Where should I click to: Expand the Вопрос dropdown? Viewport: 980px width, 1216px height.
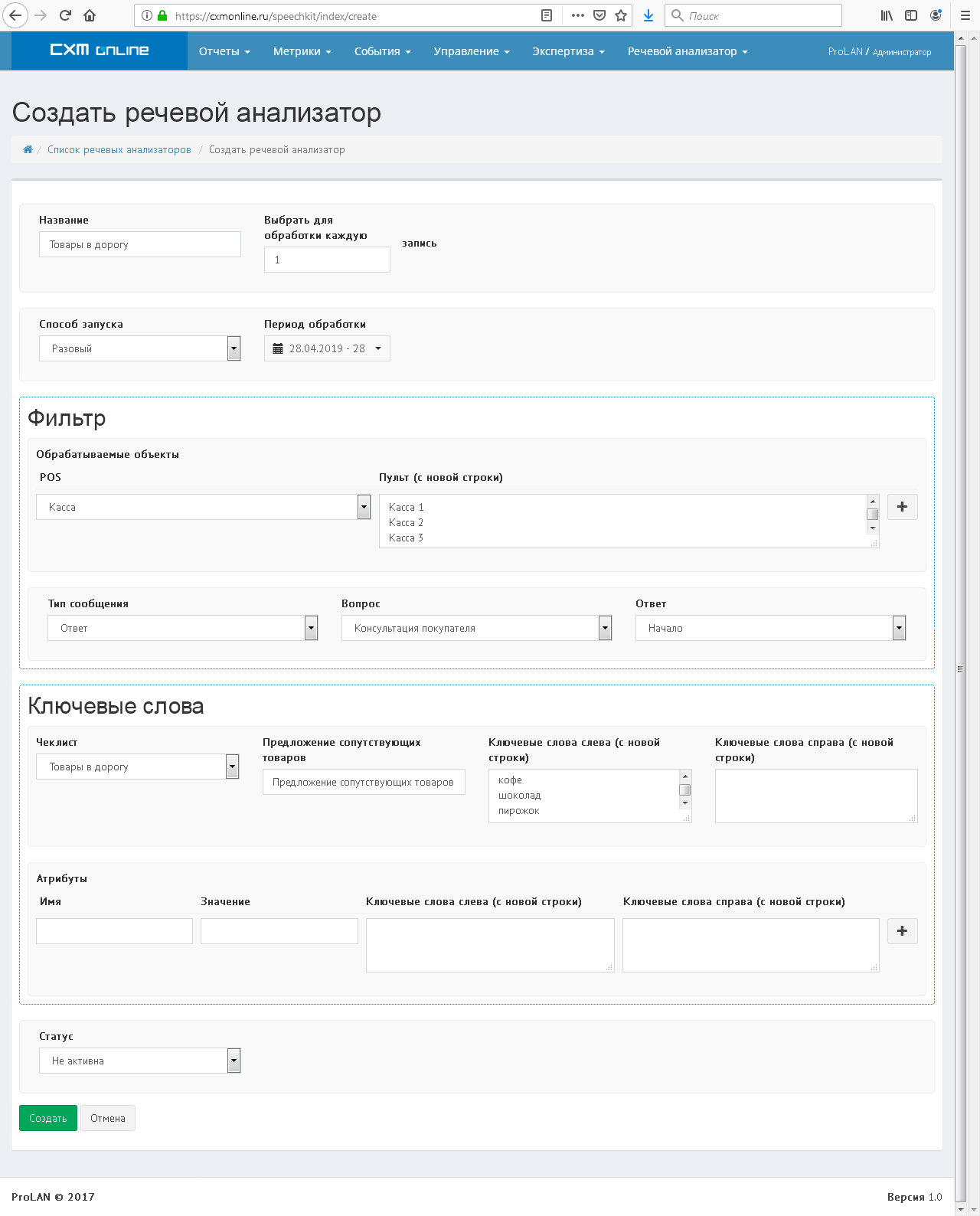[476, 628]
